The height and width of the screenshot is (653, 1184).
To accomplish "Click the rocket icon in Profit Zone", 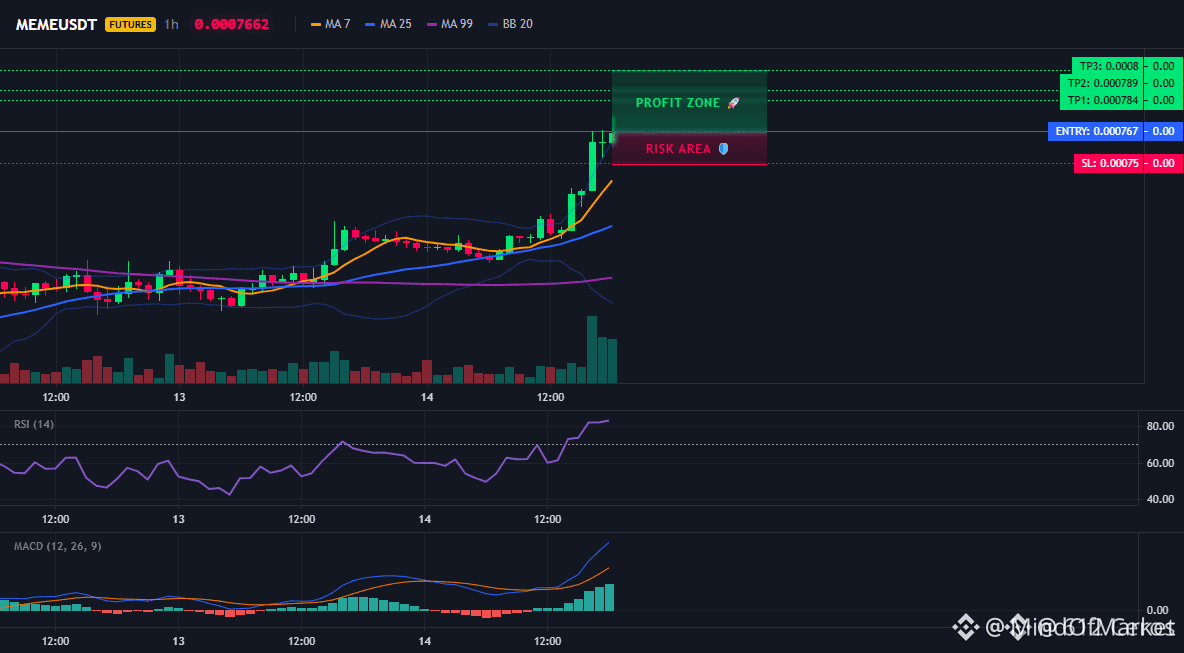I will (733, 103).
